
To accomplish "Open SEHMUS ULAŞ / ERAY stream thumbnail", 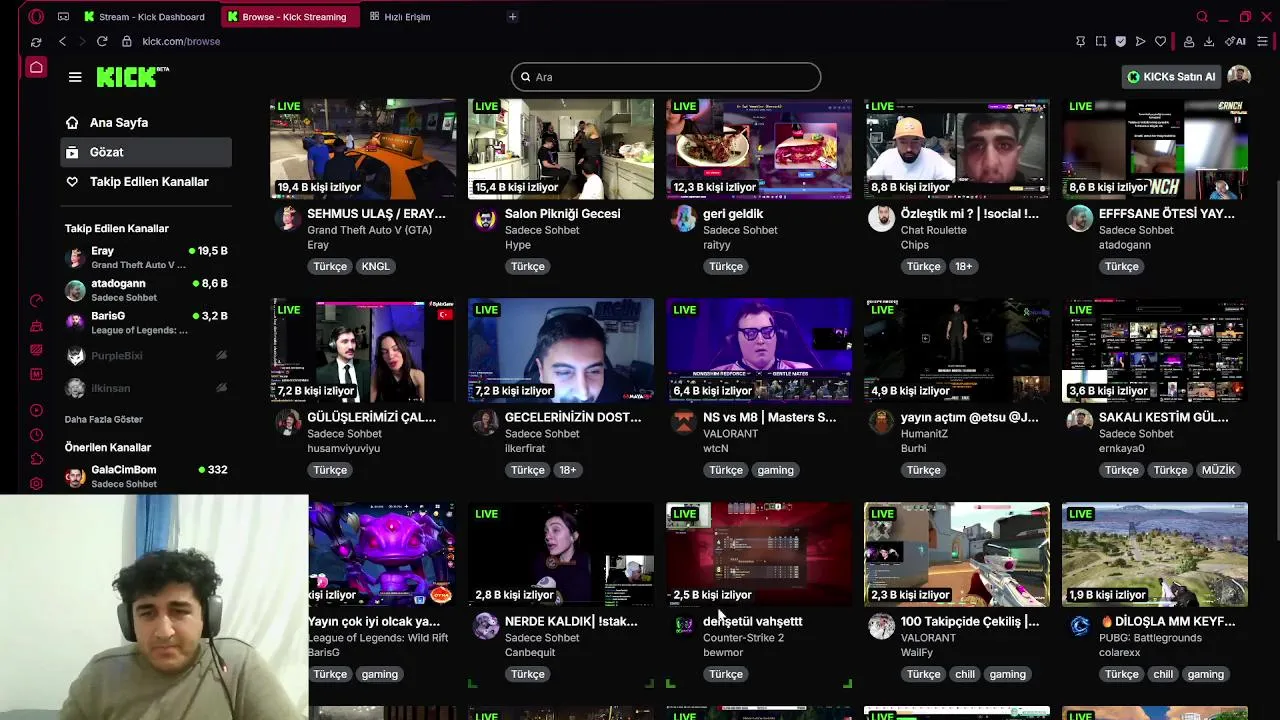I will click(x=363, y=148).
